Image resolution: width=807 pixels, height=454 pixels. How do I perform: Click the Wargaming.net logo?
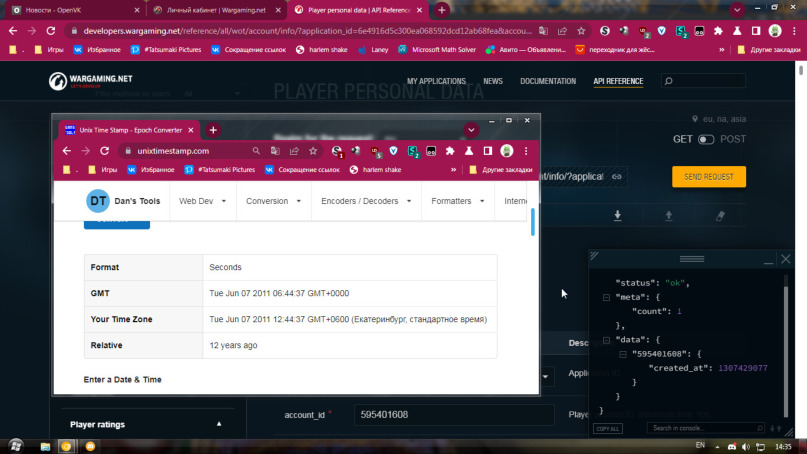(91, 81)
